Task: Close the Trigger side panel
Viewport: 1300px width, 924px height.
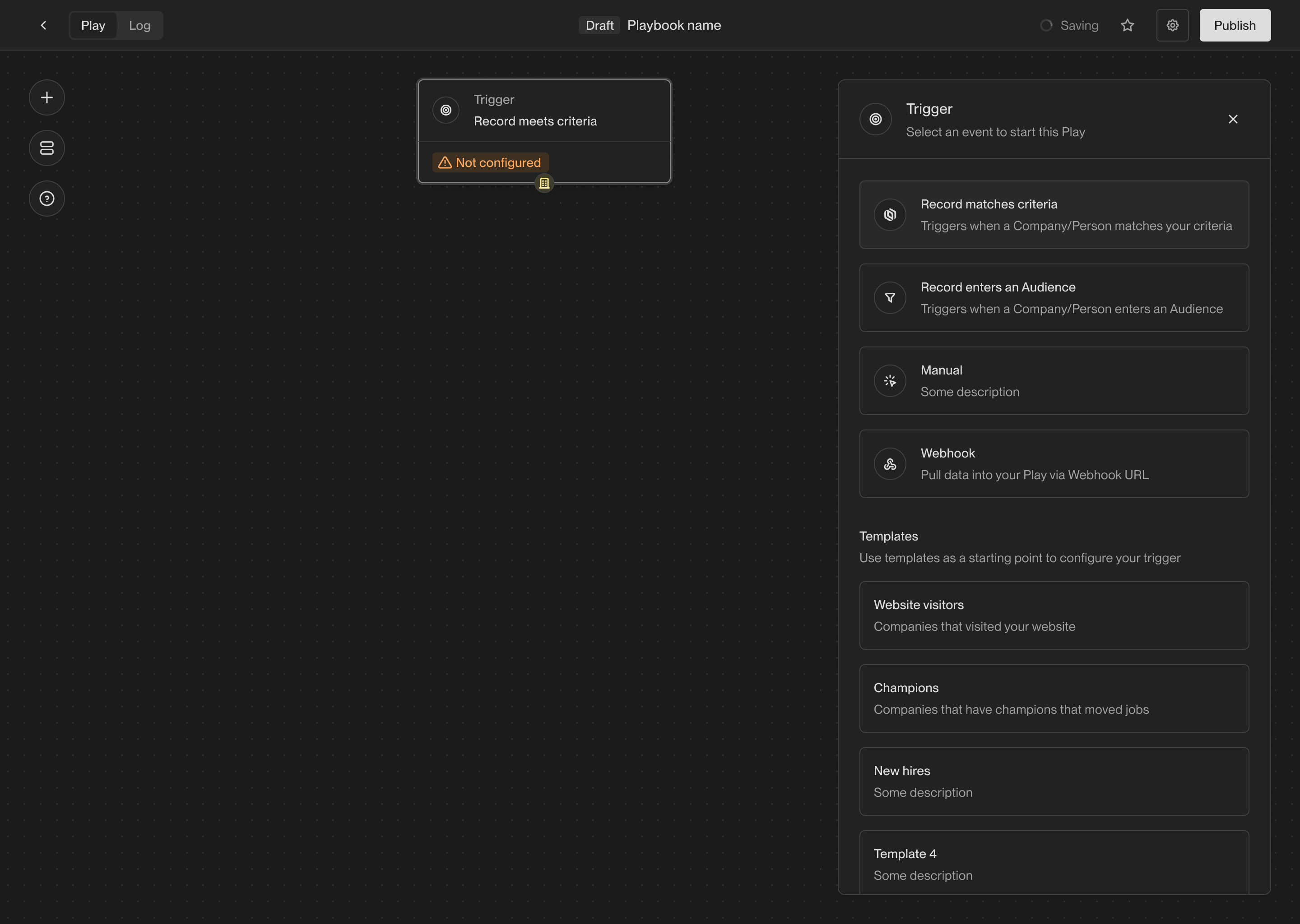Action: click(1233, 120)
